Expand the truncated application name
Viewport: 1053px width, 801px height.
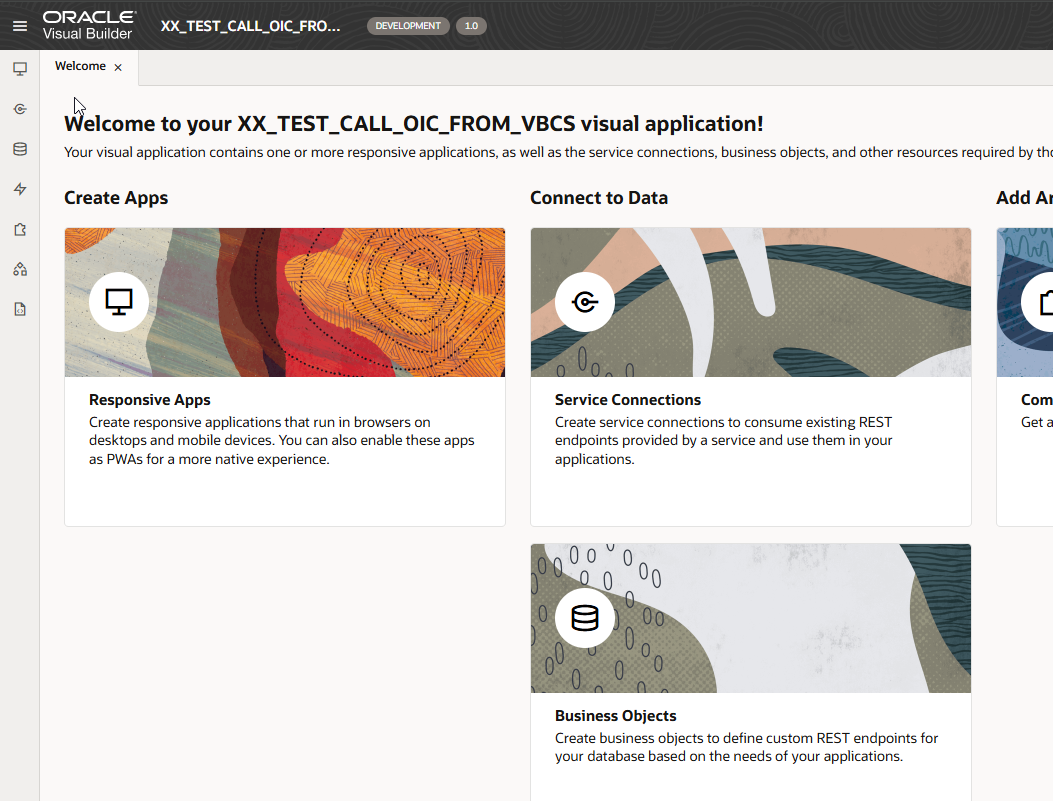(x=248, y=26)
